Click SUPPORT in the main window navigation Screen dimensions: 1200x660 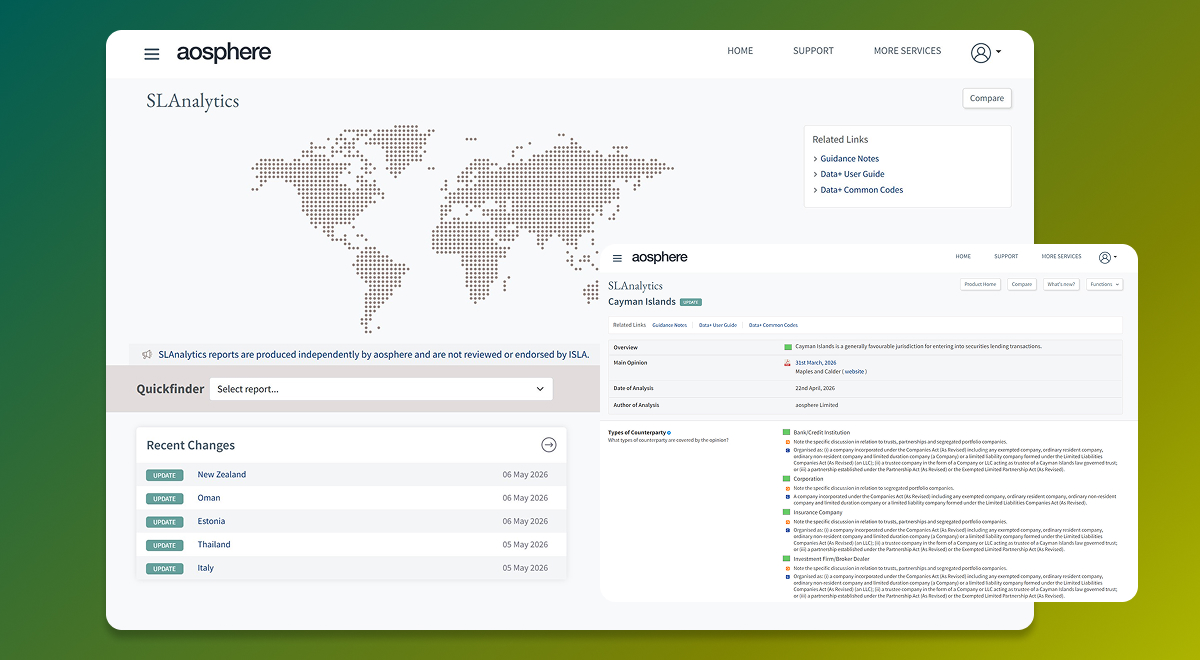tap(813, 51)
